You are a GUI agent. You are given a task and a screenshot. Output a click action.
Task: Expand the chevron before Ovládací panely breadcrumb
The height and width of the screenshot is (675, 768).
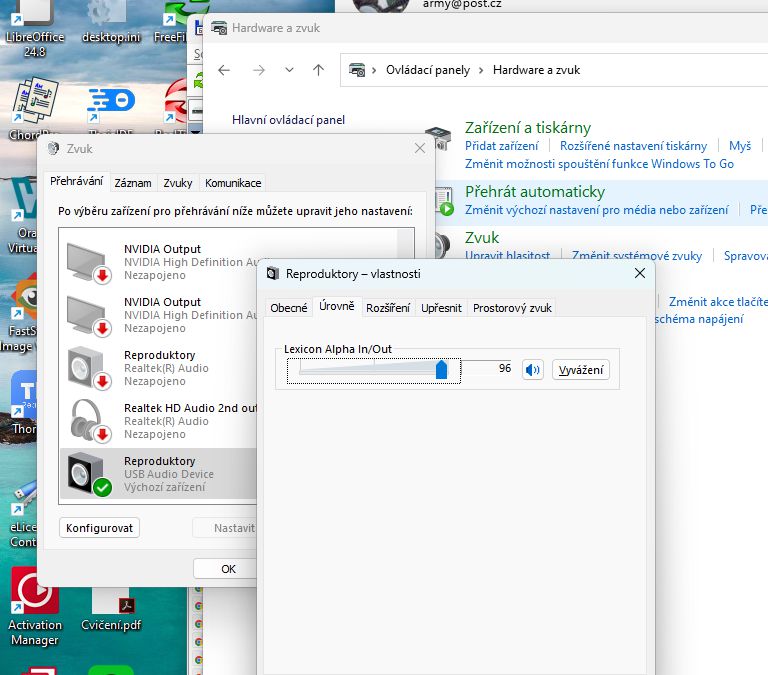(x=374, y=70)
